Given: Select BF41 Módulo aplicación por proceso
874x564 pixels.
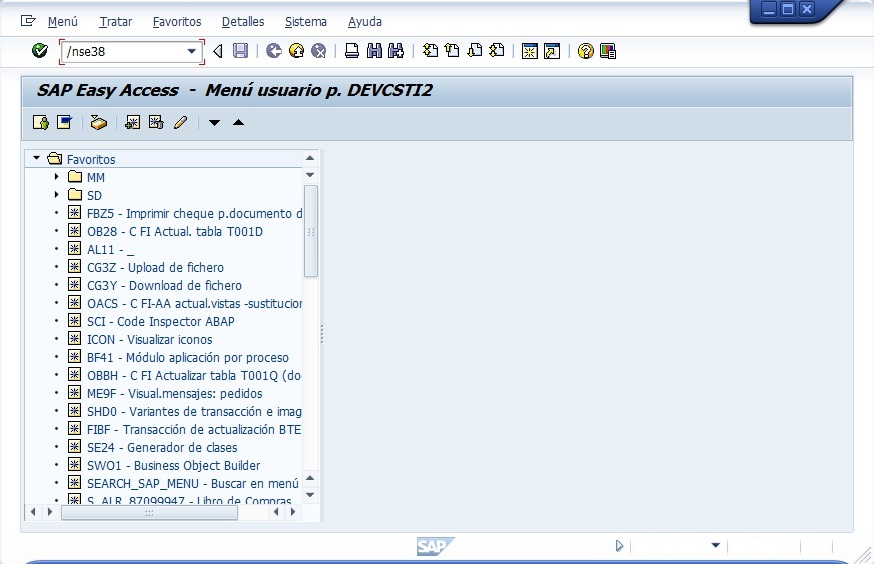Looking at the screenshot, I should click(x=188, y=358).
